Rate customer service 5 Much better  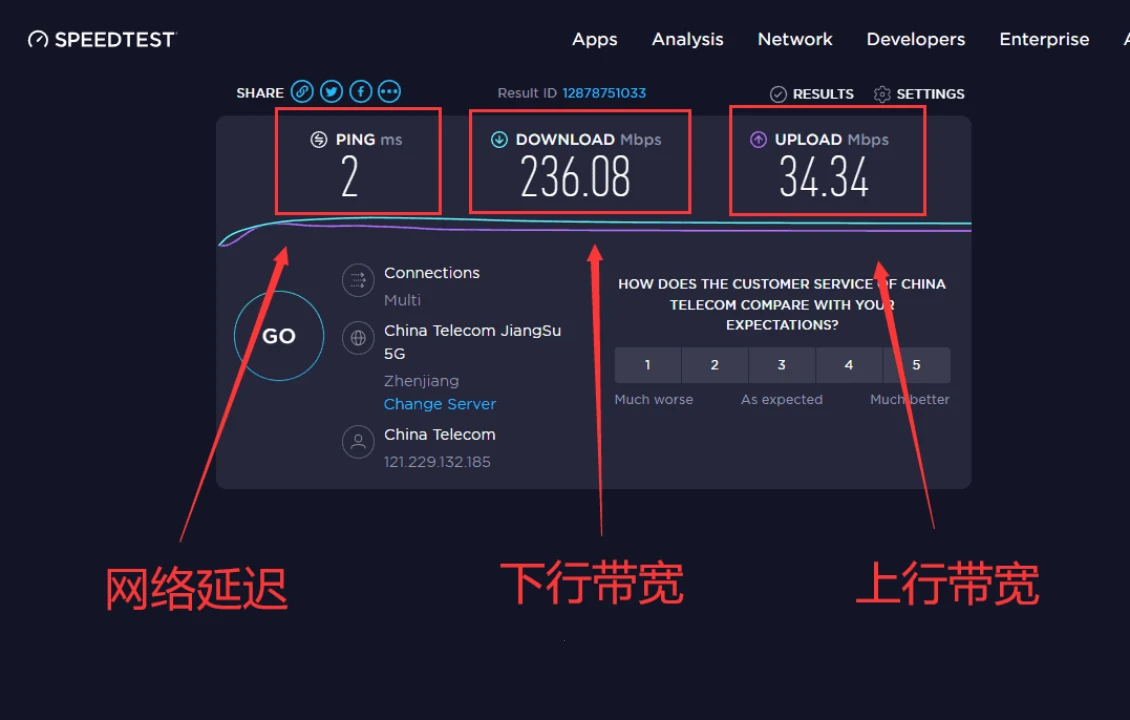tap(917, 365)
